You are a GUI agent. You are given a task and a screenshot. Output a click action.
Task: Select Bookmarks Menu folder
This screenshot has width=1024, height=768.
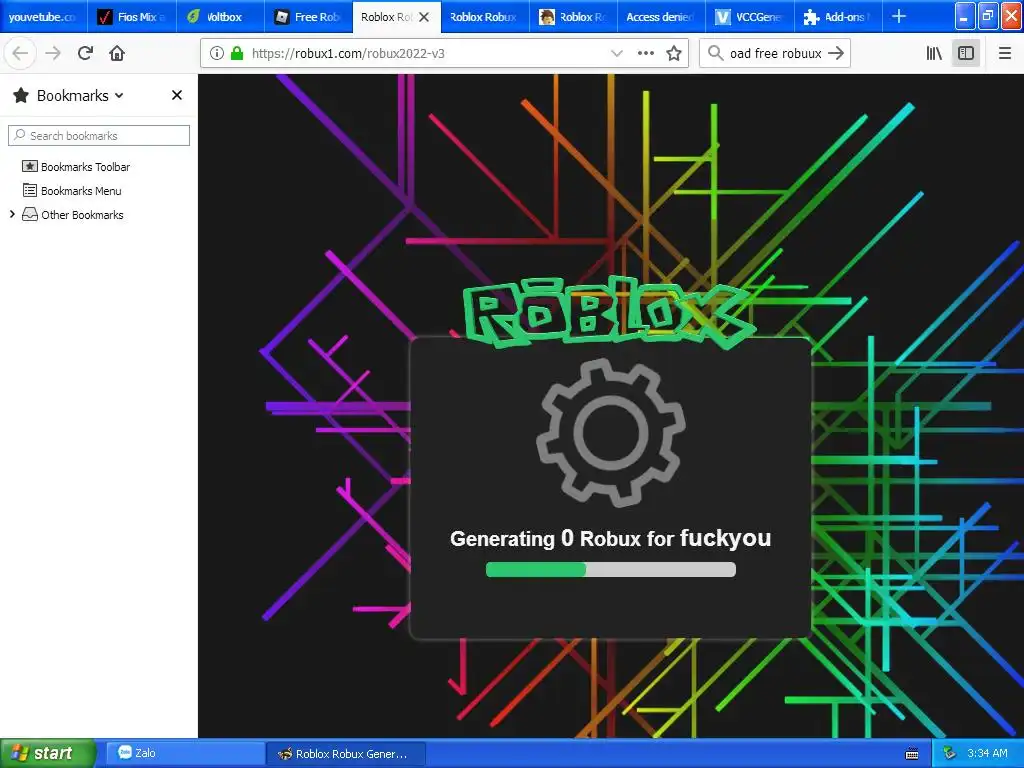pyautogui.click(x=81, y=191)
